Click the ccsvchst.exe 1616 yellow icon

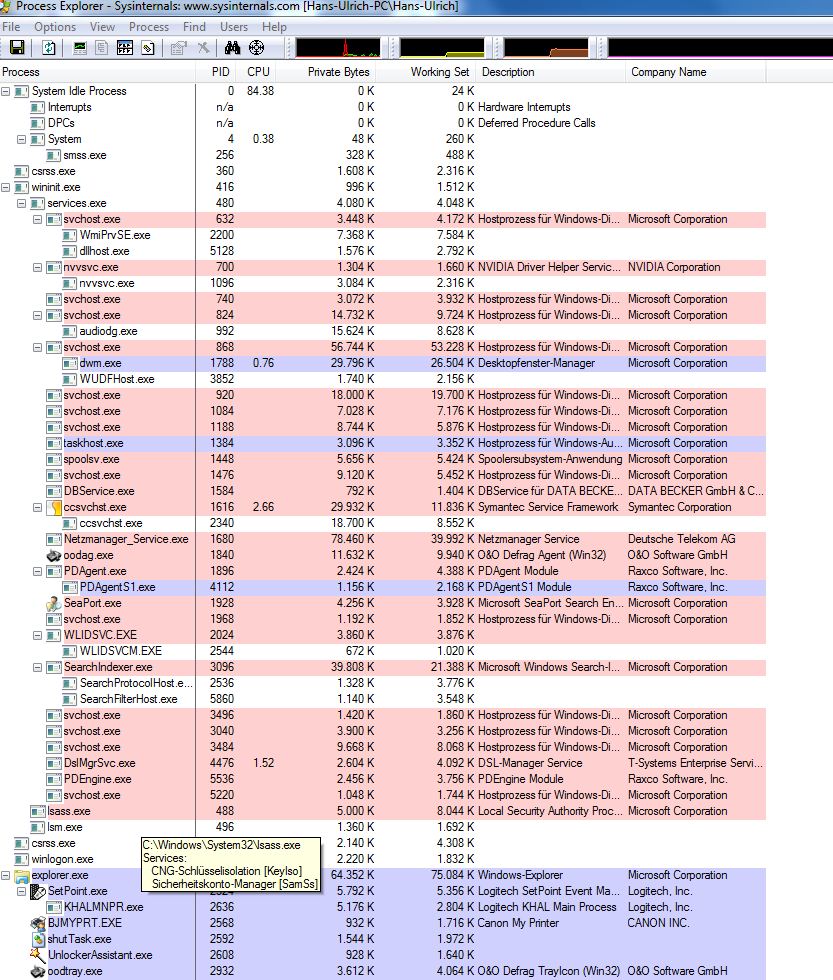coord(54,507)
